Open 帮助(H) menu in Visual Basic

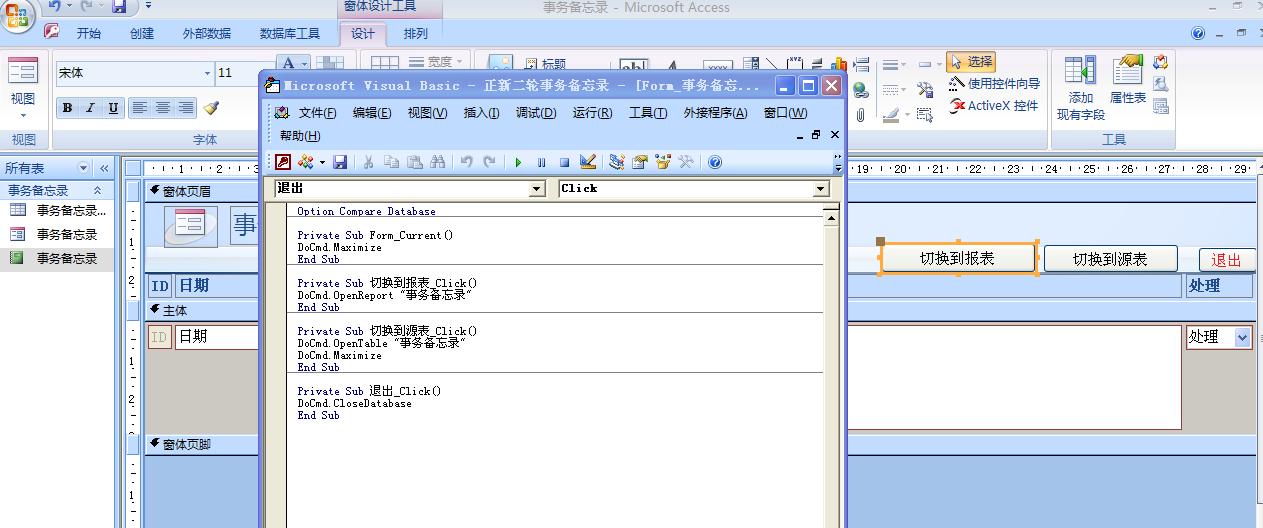pos(300,136)
